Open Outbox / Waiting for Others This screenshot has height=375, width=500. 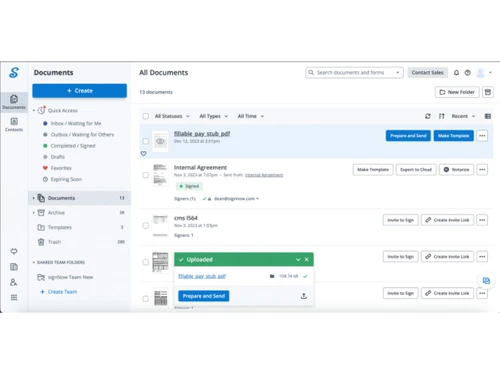click(x=82, y=135)
